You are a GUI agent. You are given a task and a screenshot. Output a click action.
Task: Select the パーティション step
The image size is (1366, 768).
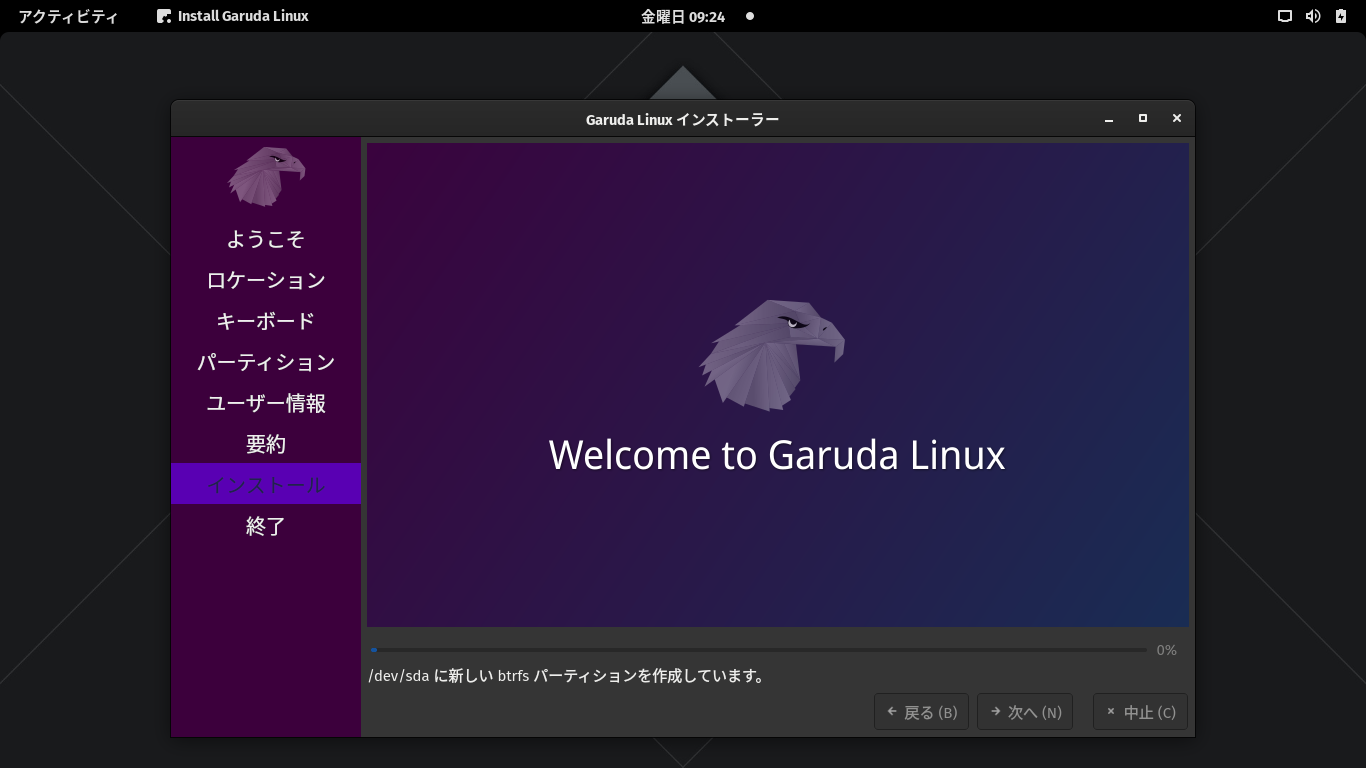point(266,362)
